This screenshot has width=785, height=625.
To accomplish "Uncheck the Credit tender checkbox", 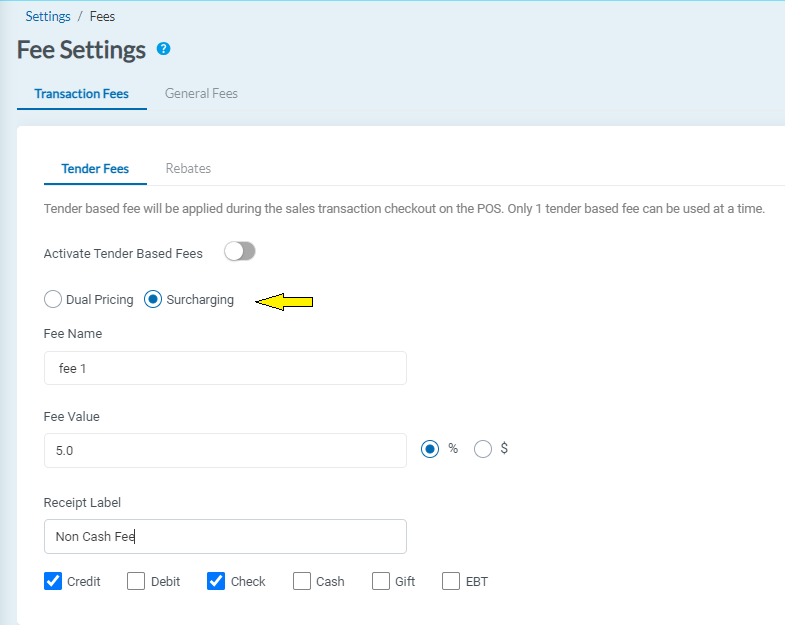I will [x=54, y=581].
